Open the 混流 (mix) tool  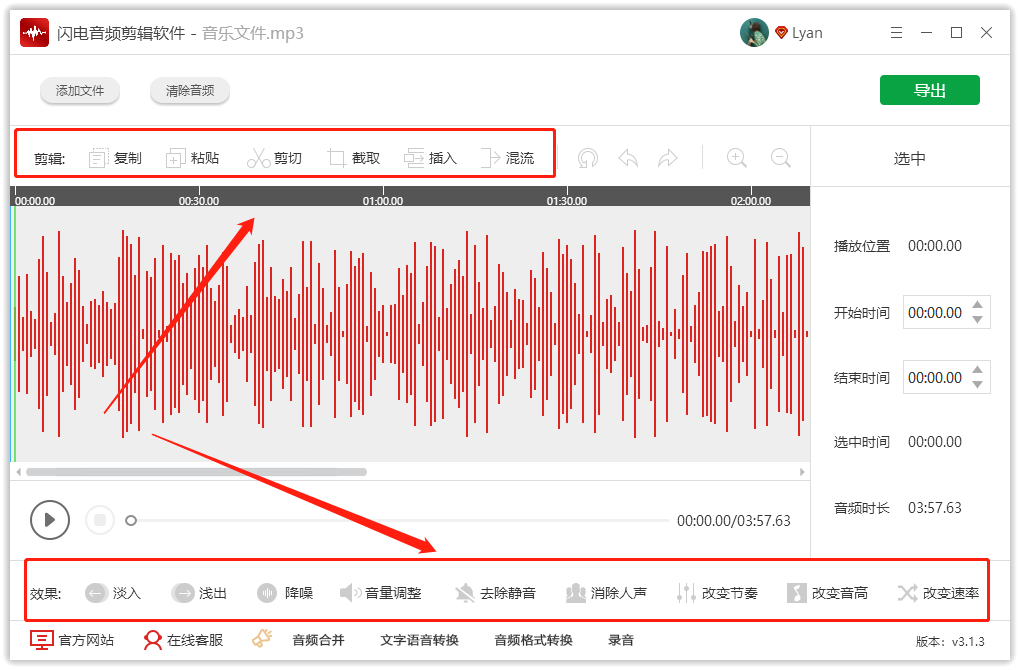(x=509, y=157)
